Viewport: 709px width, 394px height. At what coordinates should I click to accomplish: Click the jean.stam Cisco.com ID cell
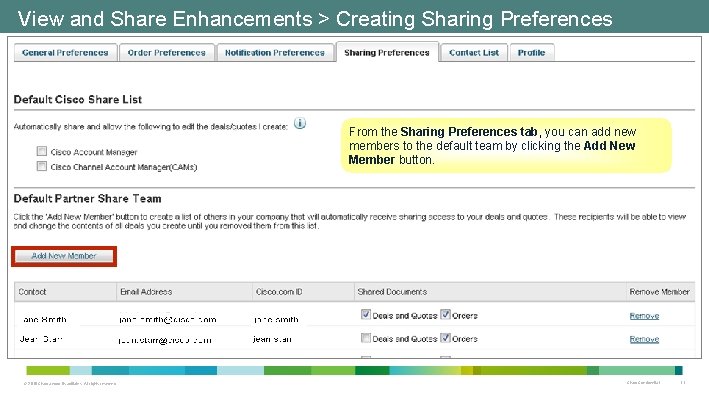(x=272, y=339)
